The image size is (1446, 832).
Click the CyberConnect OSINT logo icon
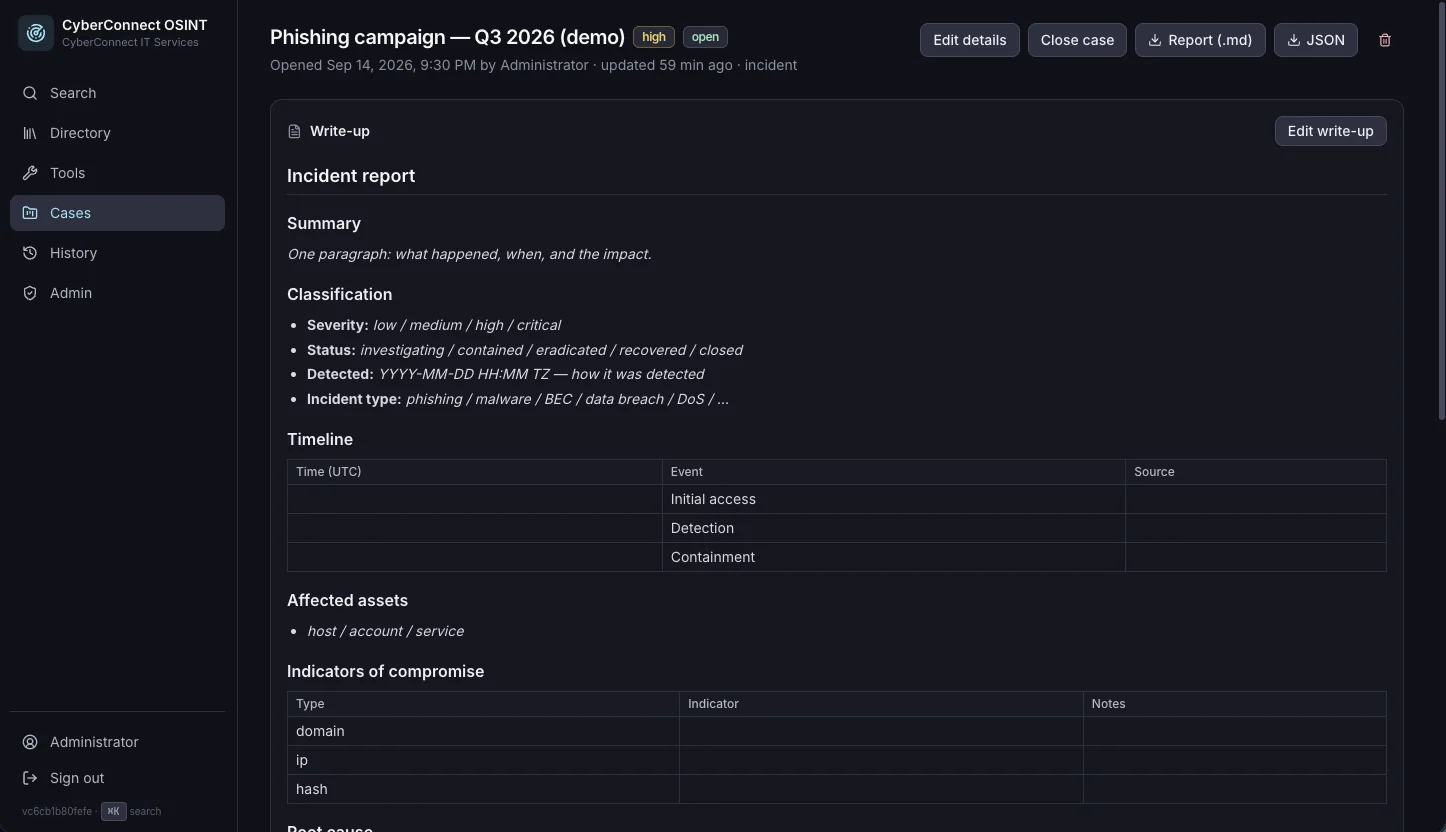[x=36, y=33]
